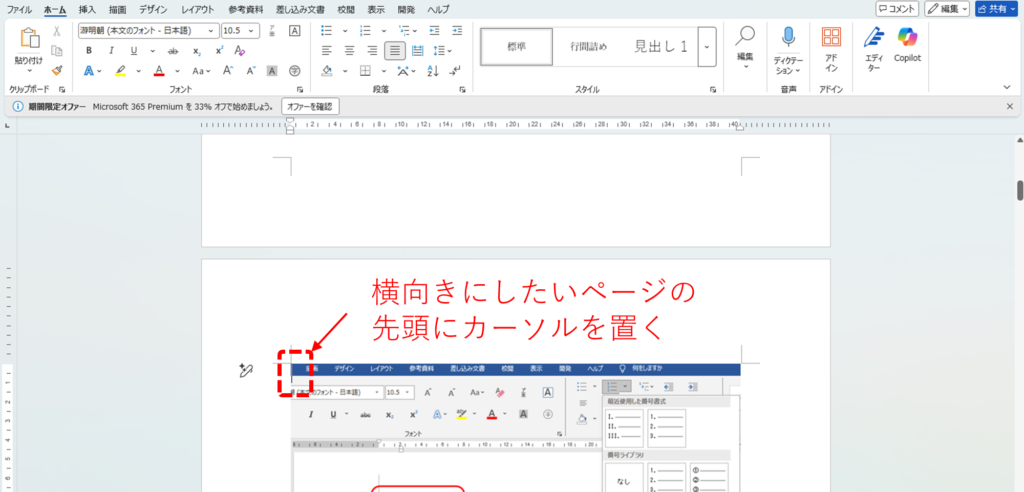Open the エディター (Editor) tool
This screenshot has width=1024, height=492.
point(874,45)
